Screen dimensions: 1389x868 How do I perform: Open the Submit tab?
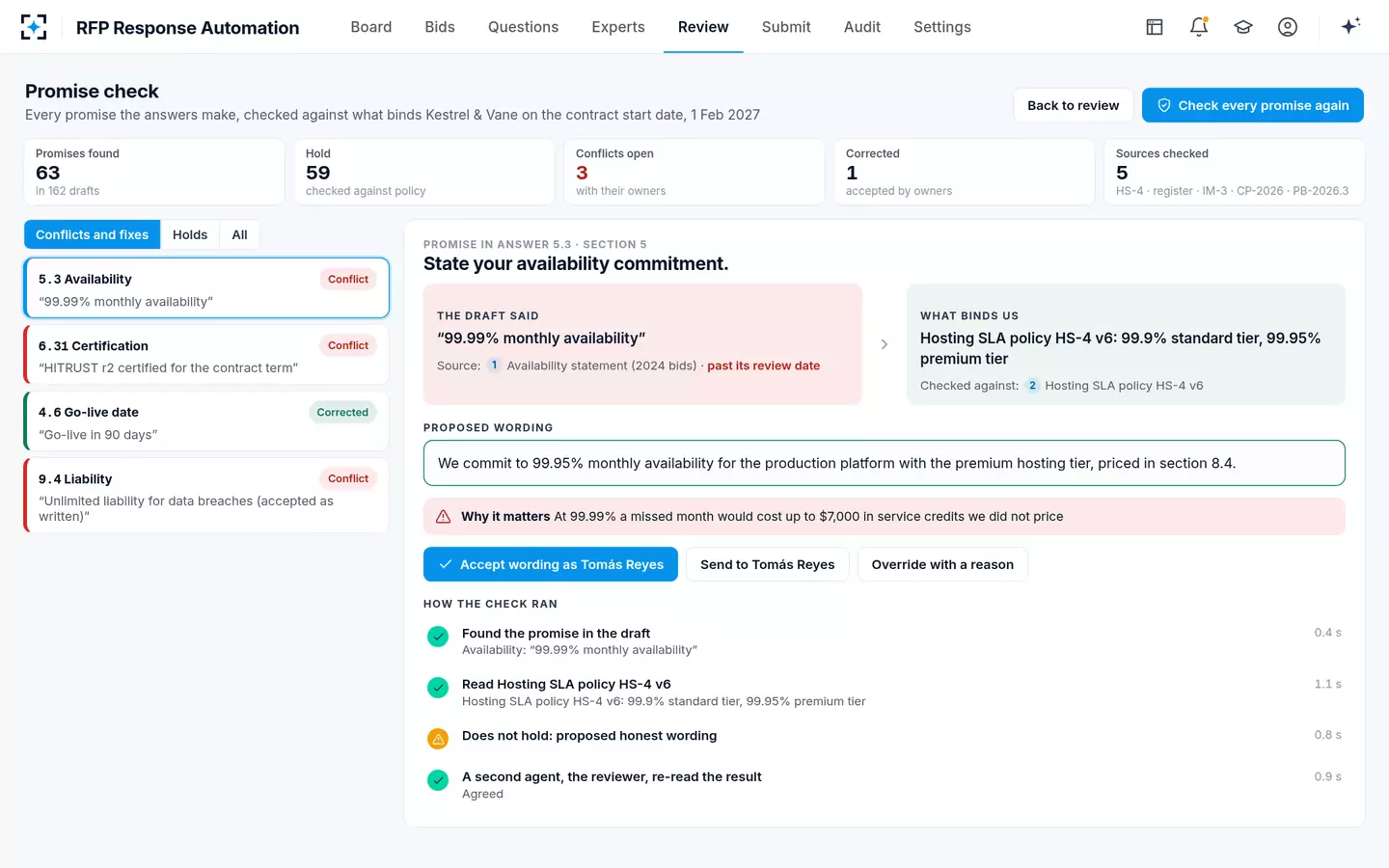click(x=786, y=27)
